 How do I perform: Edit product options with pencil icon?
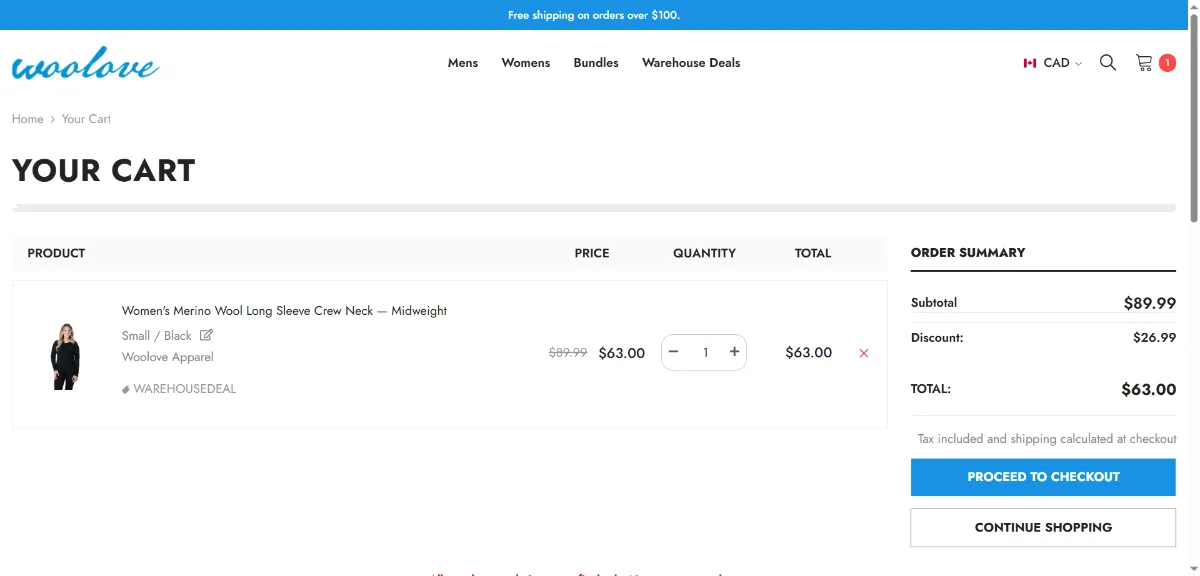pos(206,335)
